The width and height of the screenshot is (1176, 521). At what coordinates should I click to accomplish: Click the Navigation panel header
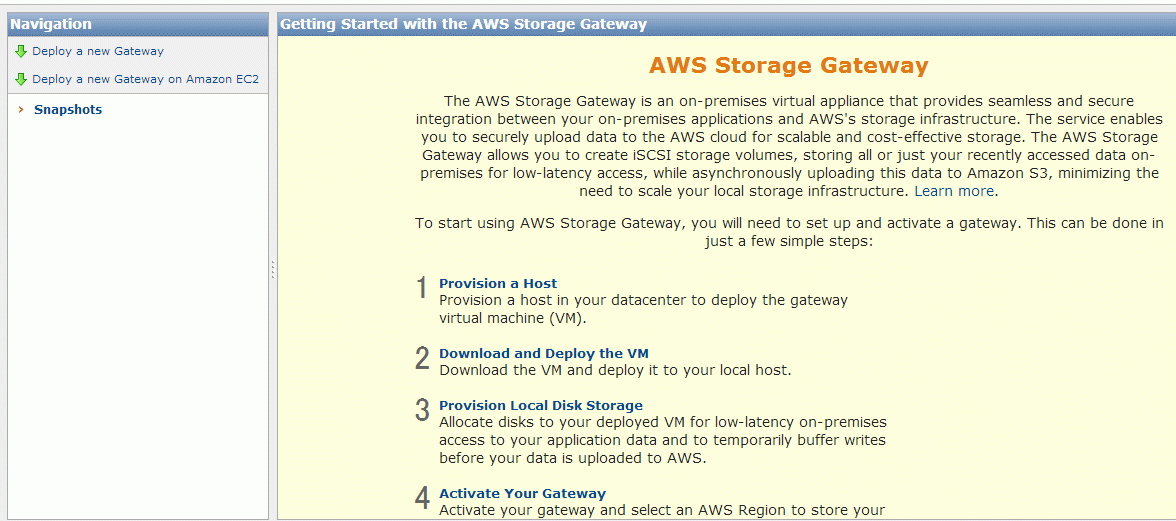point(138,24)
